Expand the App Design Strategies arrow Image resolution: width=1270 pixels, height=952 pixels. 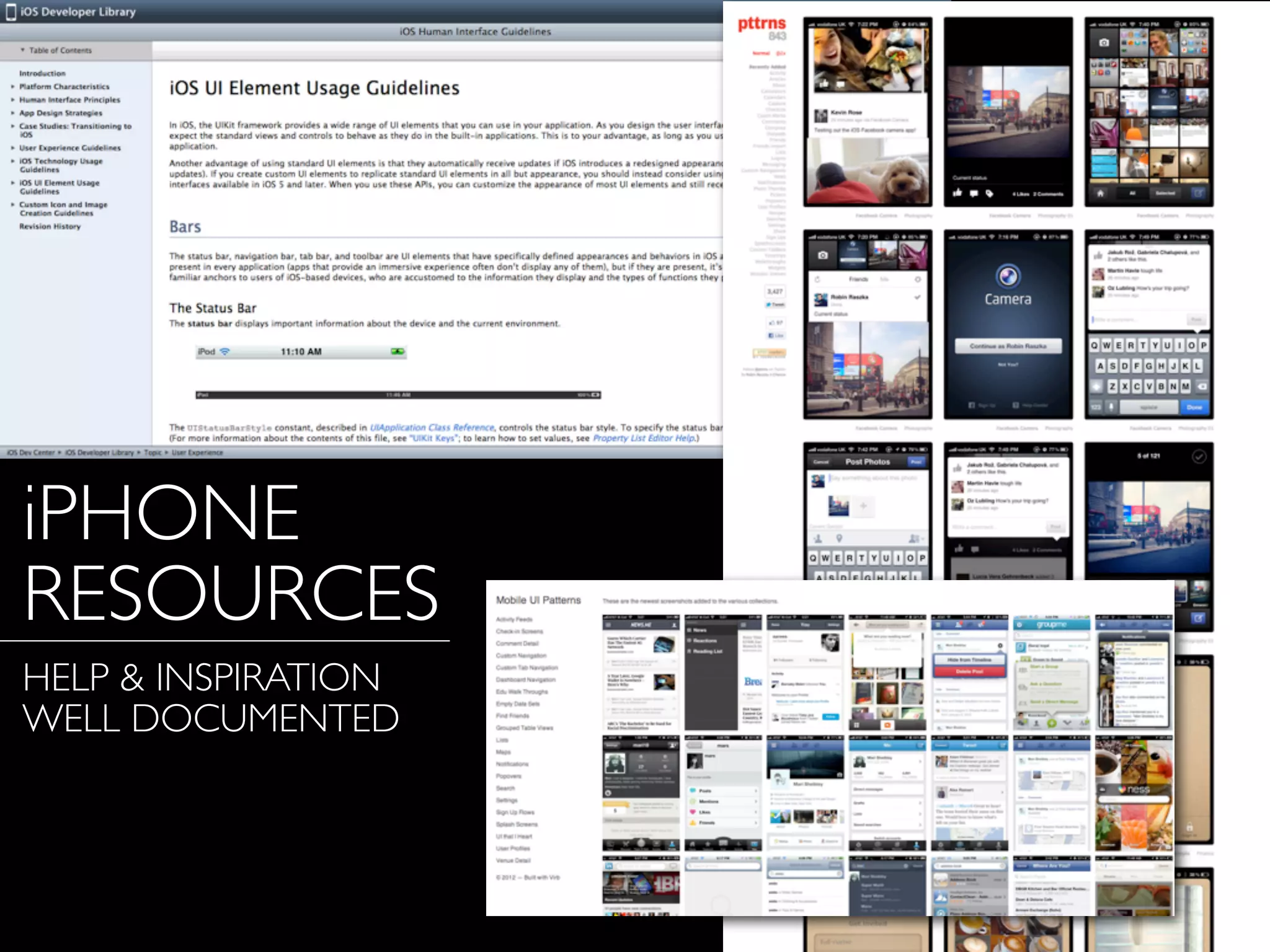tap(12, 113)
